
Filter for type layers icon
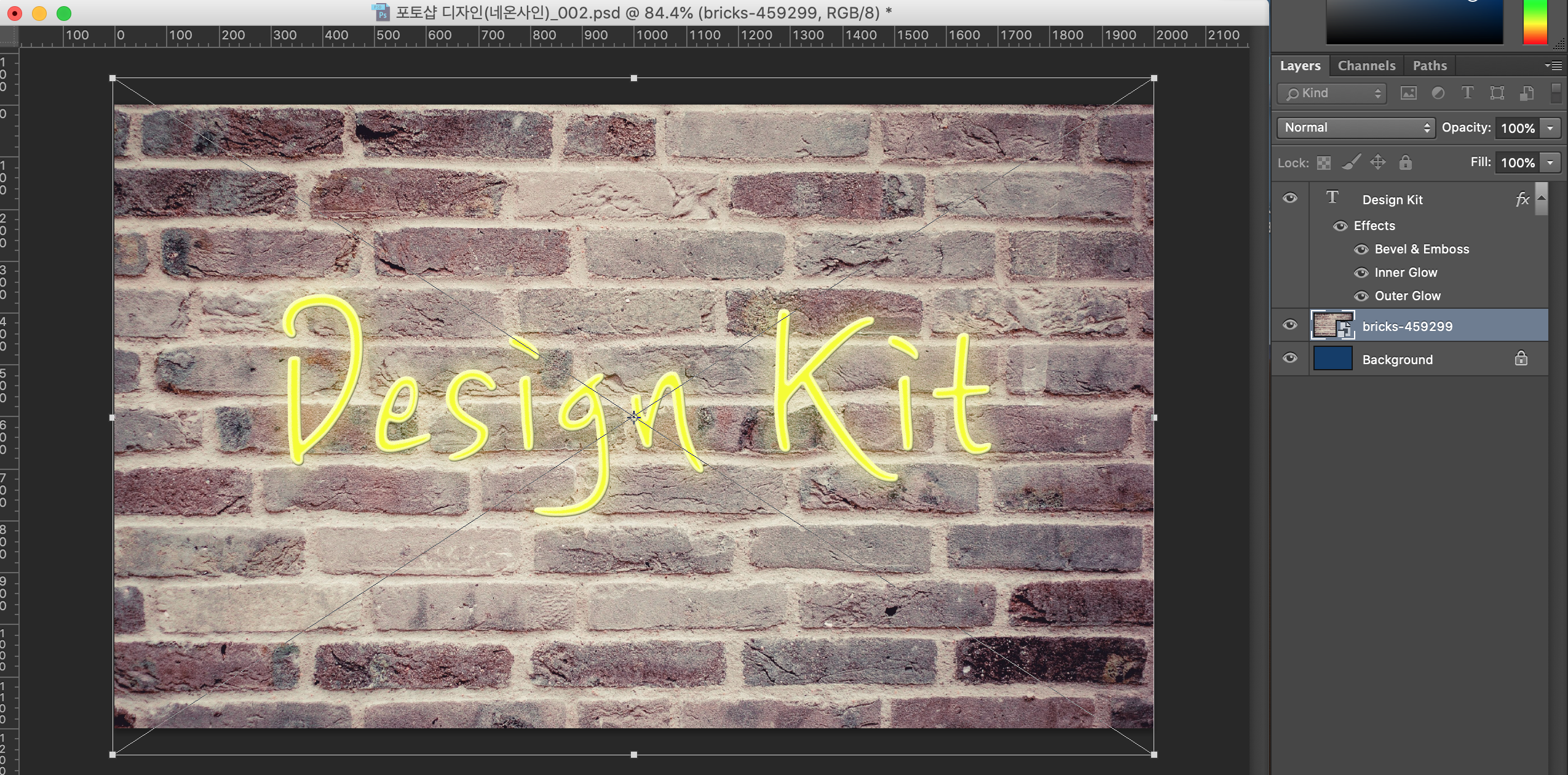(1467, 93)
